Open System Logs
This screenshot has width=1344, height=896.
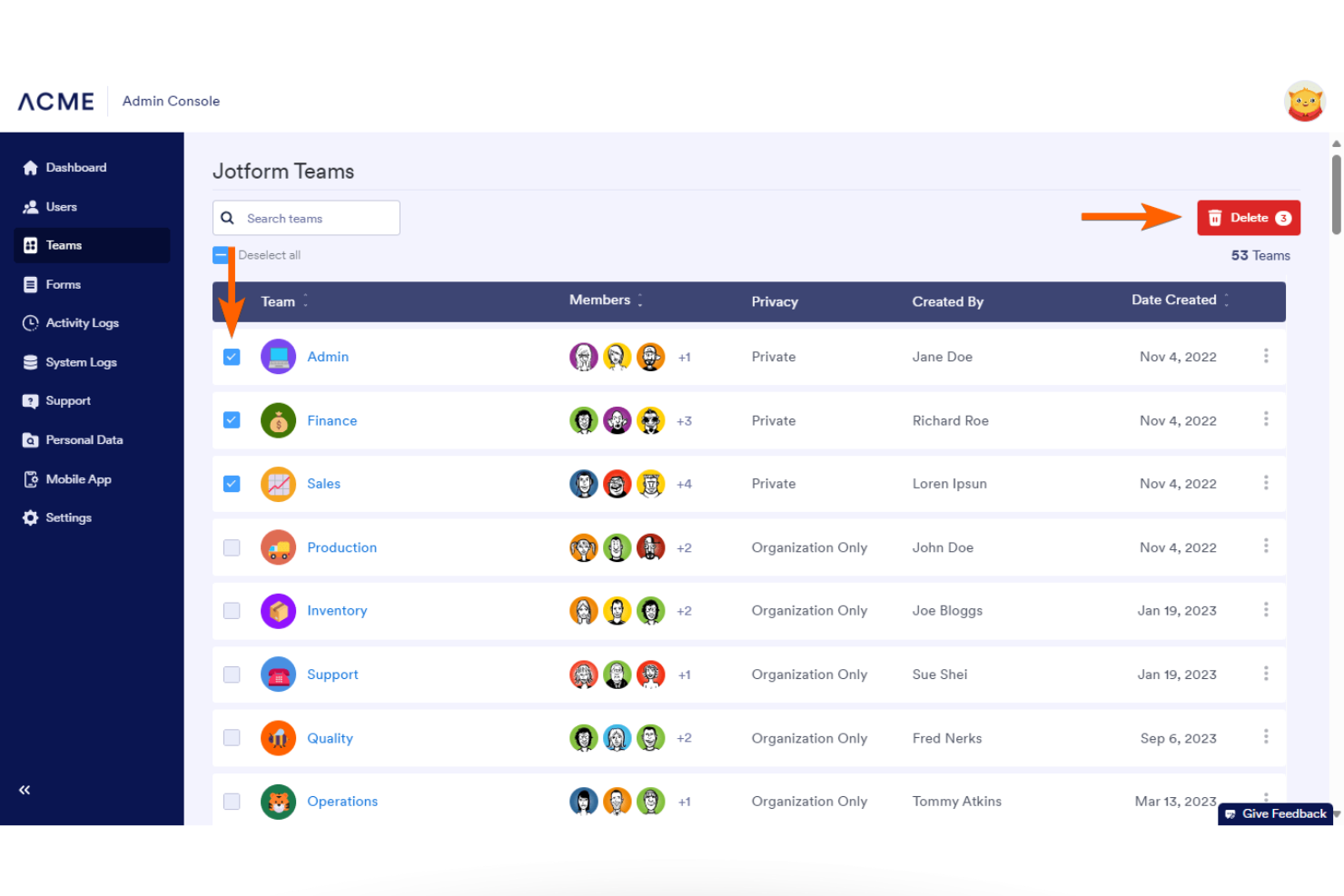coord(81,361)
